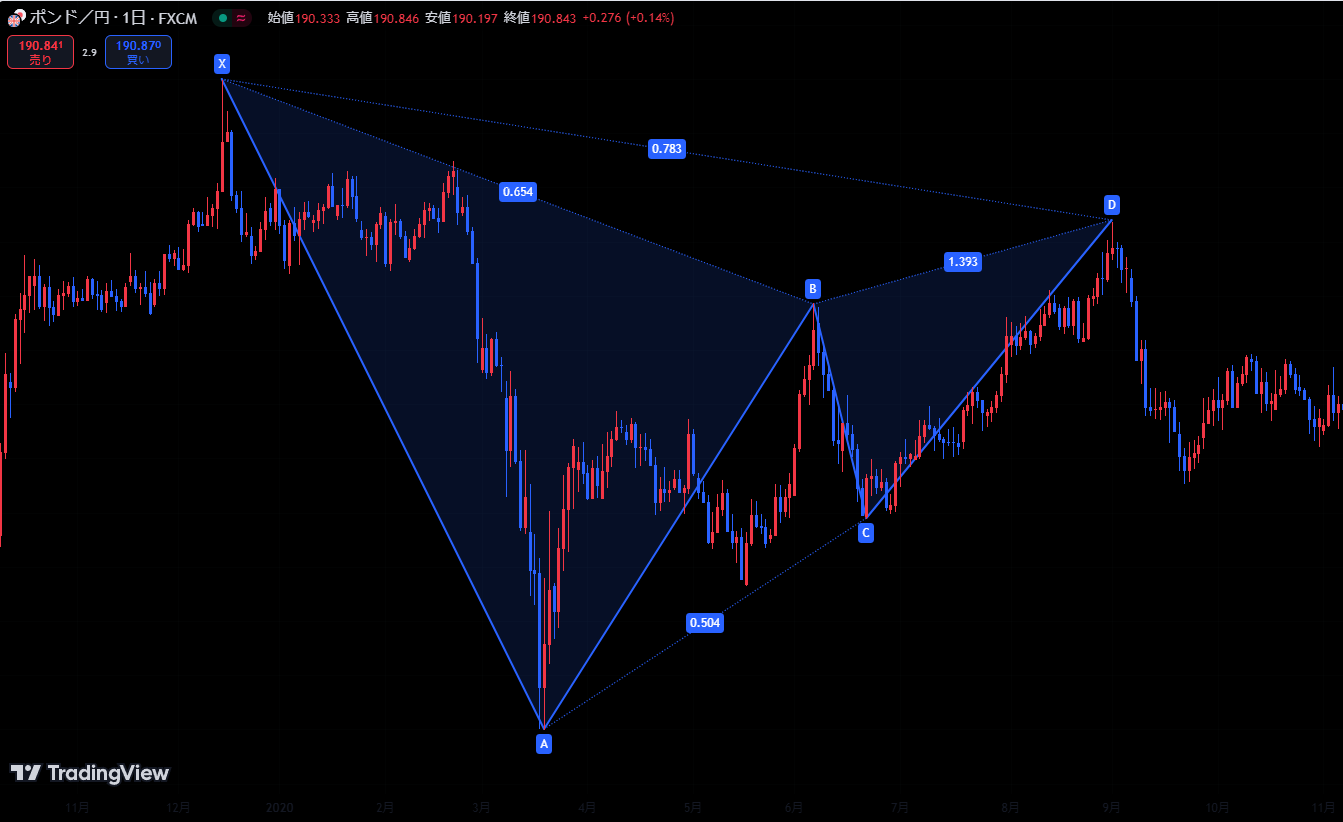Select the X point marker of pattern

(222, 65)
